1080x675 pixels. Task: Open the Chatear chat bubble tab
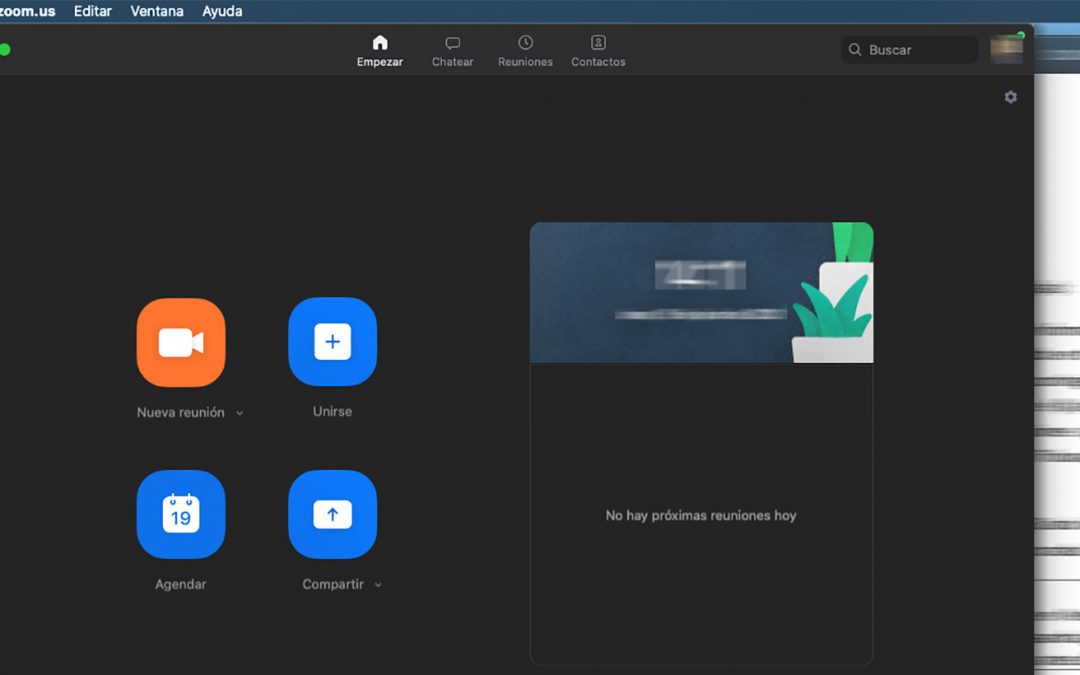[x=452, y=51]
